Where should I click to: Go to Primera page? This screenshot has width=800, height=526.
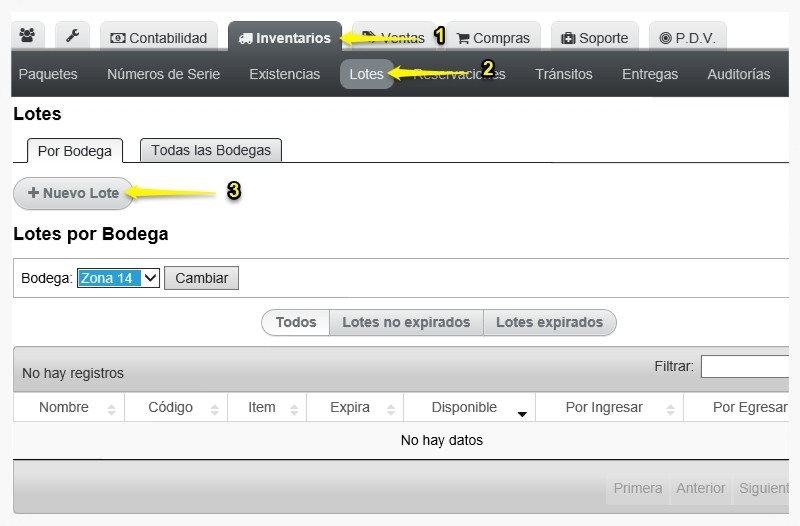pos(638,488)
